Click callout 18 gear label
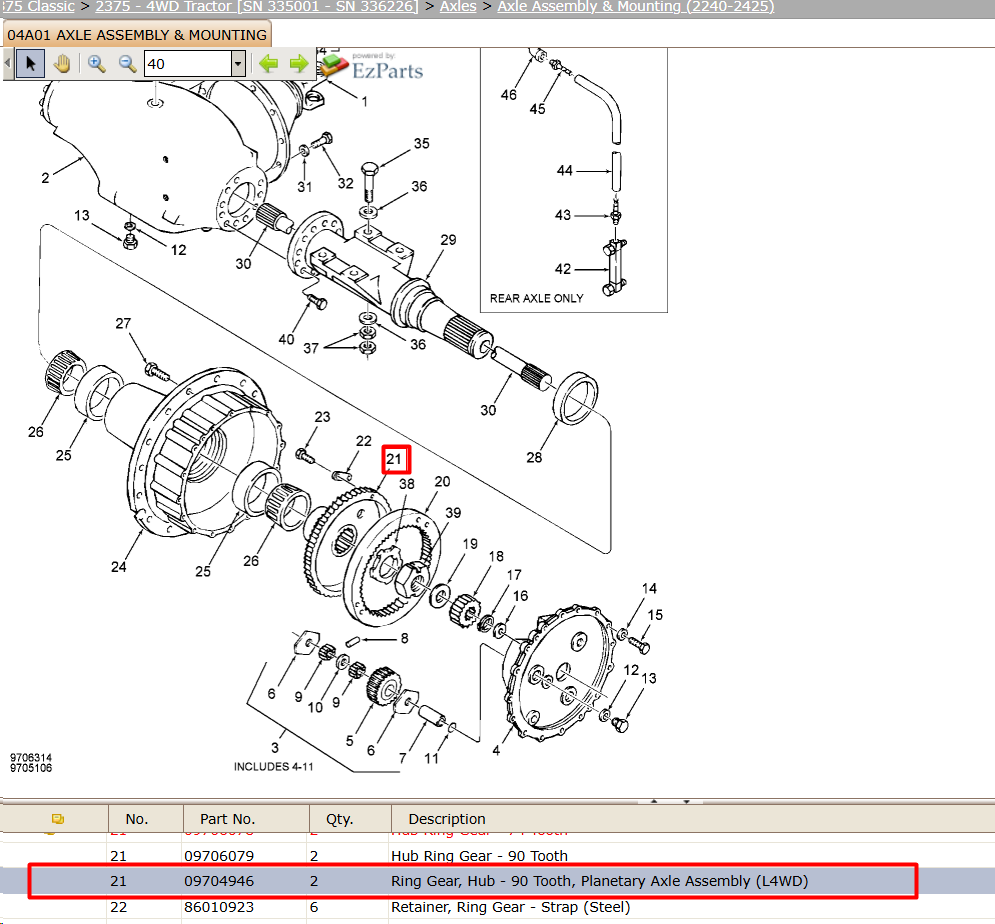The height and width of the screenshot is (924, 995). (496, 556)
